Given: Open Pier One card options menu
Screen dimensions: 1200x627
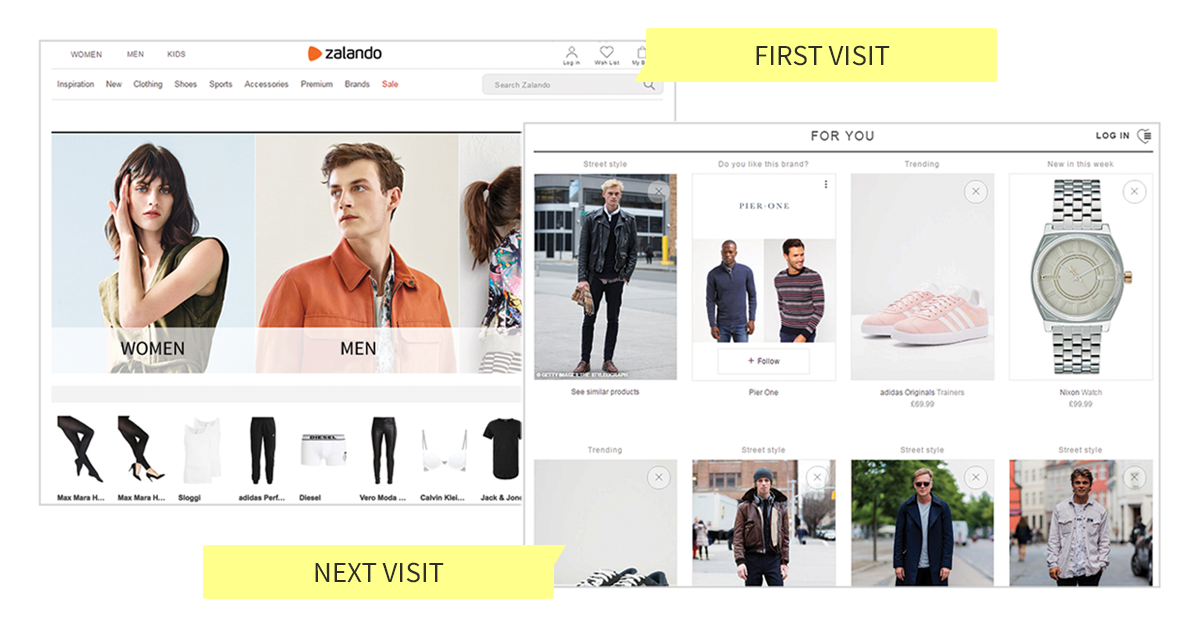Looking at the screenshot, I should 825,184.
